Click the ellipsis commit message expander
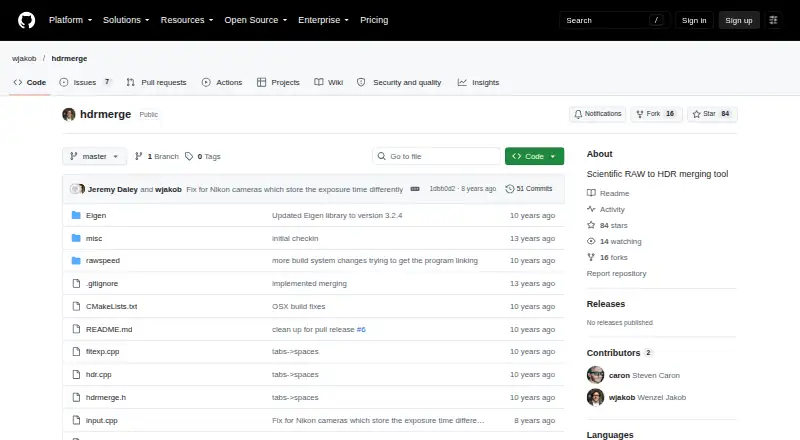800x440 pixels. 415,189
